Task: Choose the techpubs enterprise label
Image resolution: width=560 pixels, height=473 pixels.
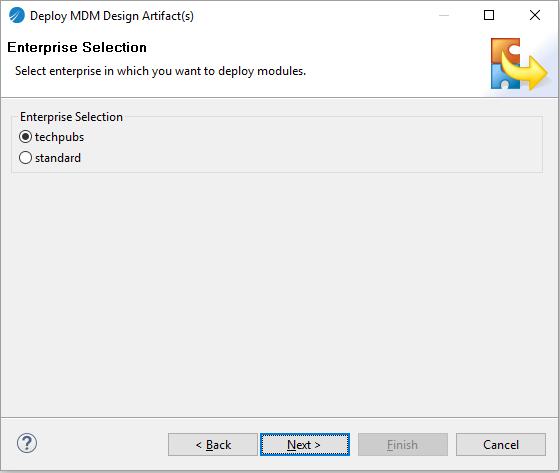Action: click(59, 137)
